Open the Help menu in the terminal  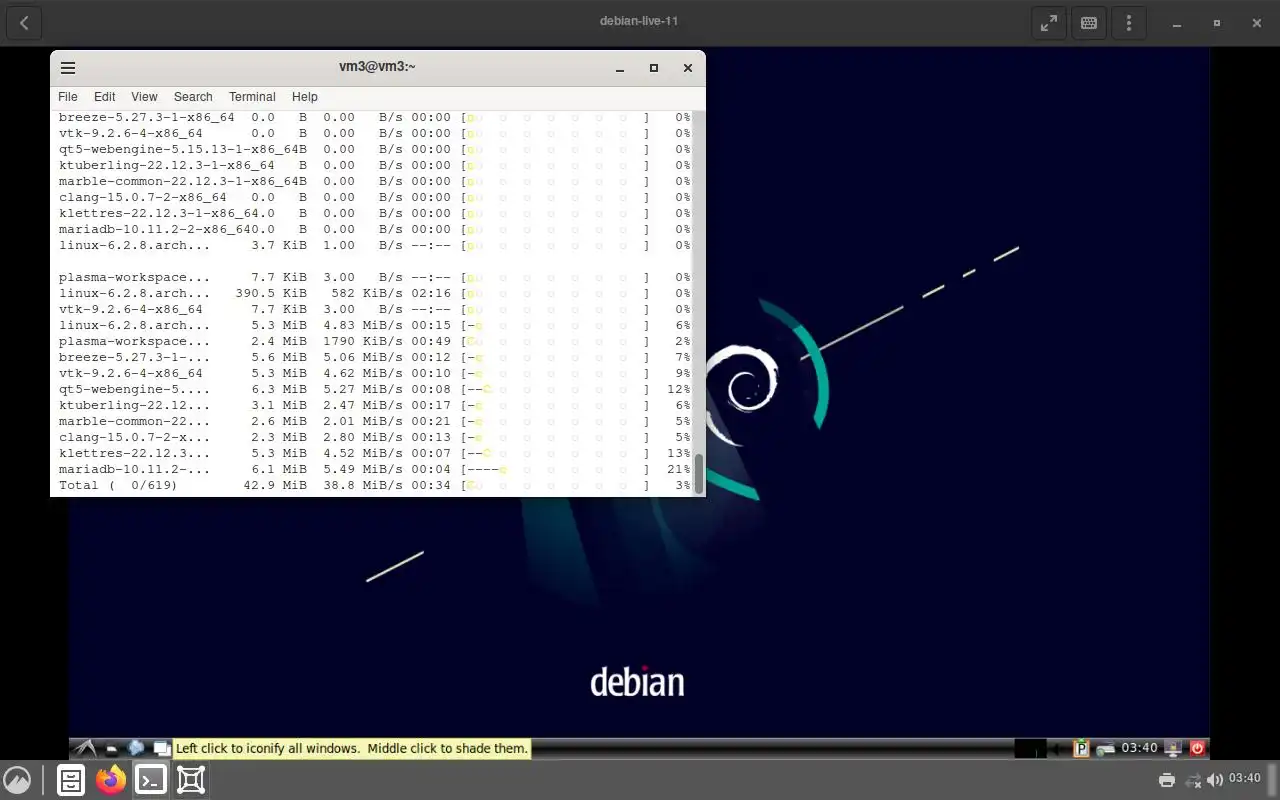[x=305, y=97]
